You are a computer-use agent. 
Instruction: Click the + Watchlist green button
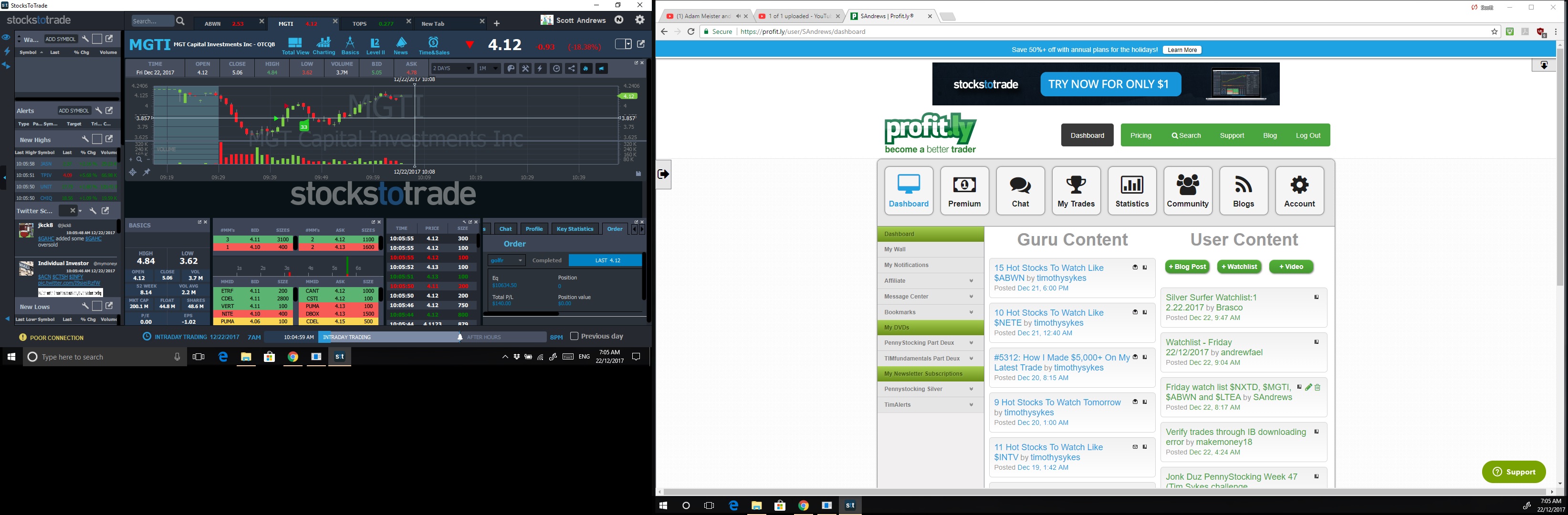[x=1239, y=267]
